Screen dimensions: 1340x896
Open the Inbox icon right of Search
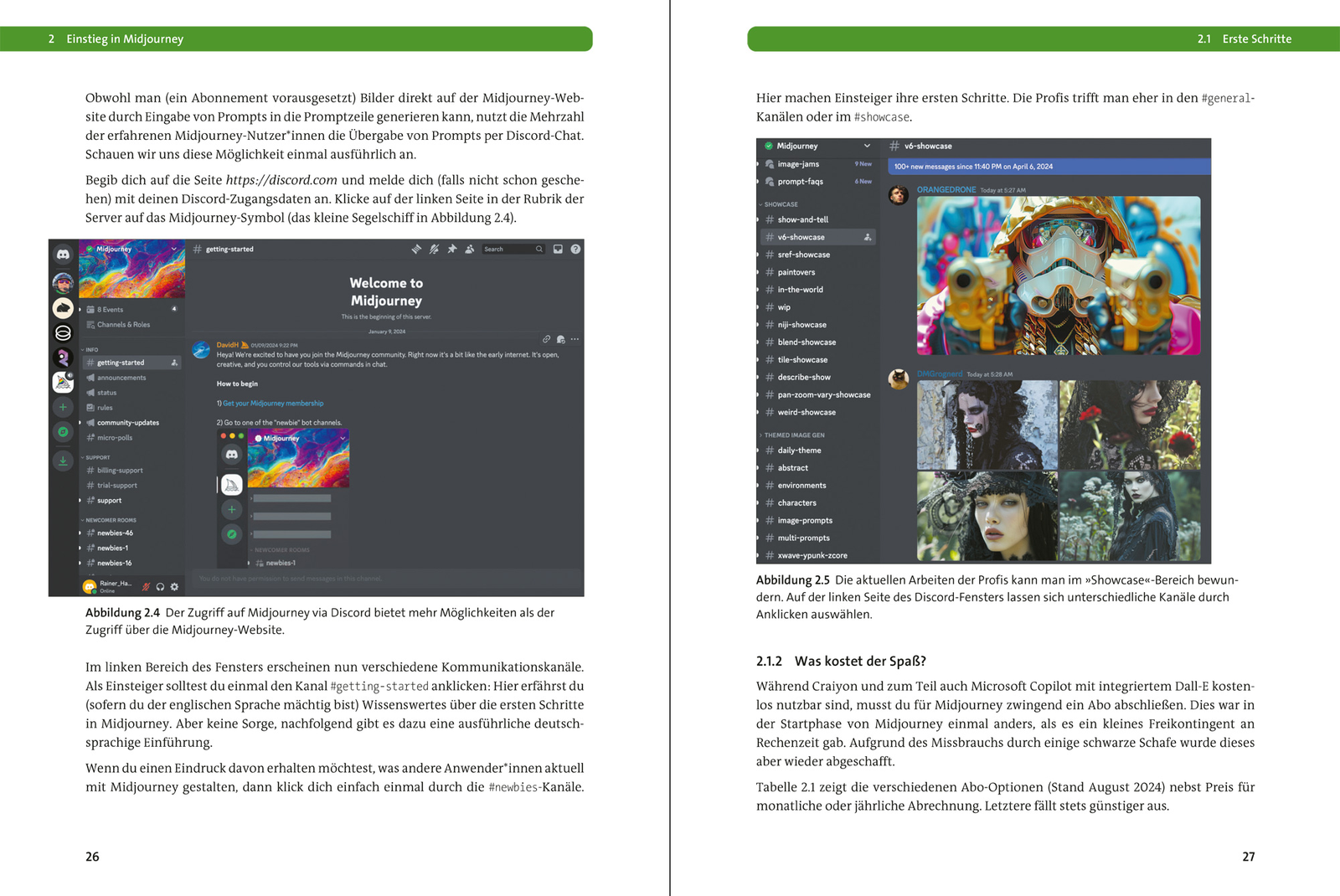(x=558, y=249)
